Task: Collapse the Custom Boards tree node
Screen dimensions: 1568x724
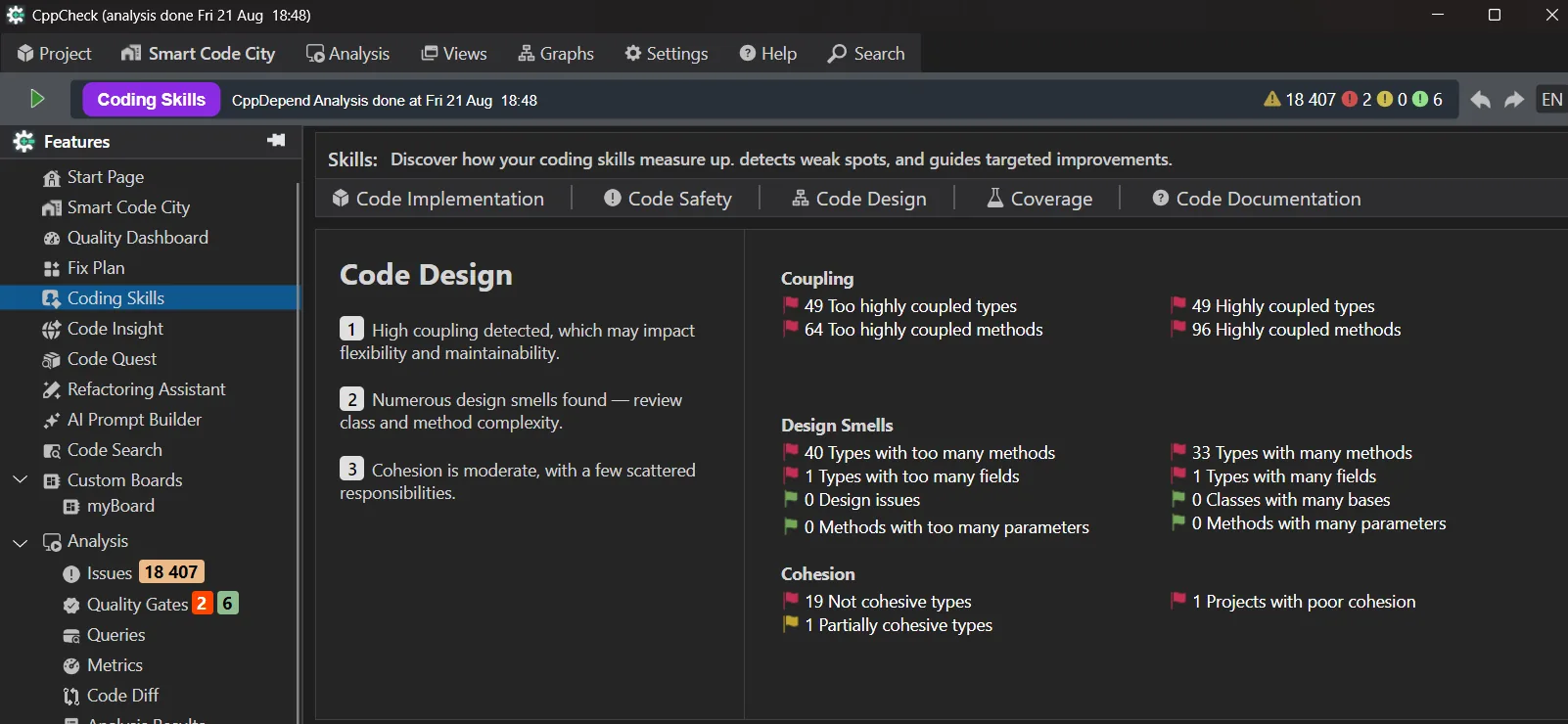Action: coord(20,480)
